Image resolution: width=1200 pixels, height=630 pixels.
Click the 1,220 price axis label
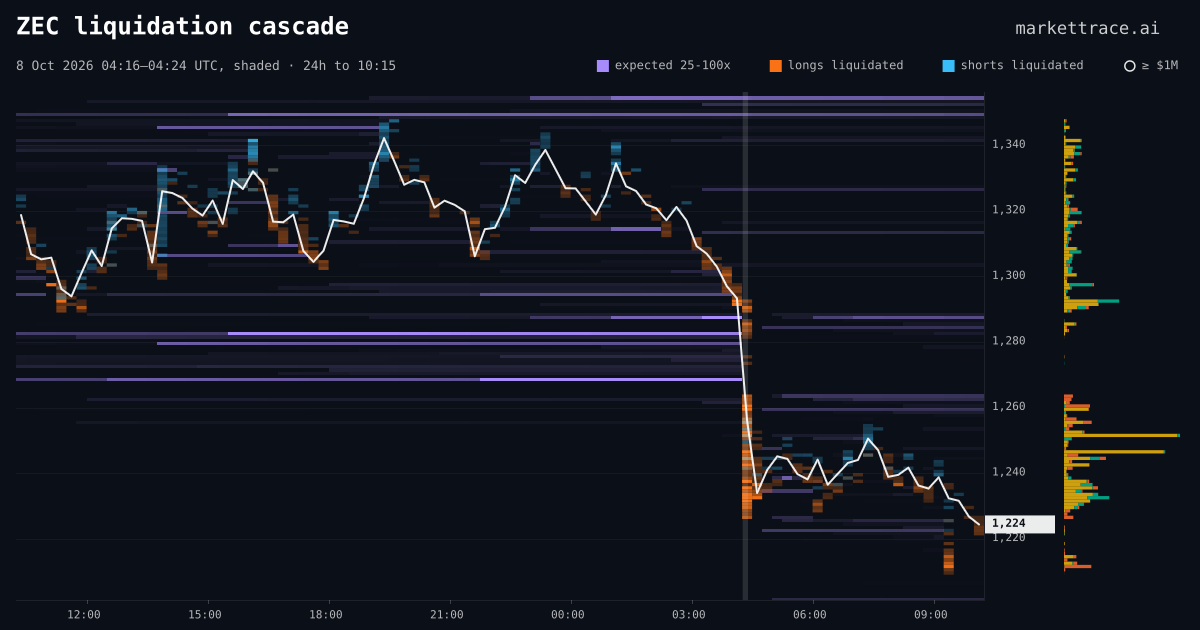[x=1009, y=538]
